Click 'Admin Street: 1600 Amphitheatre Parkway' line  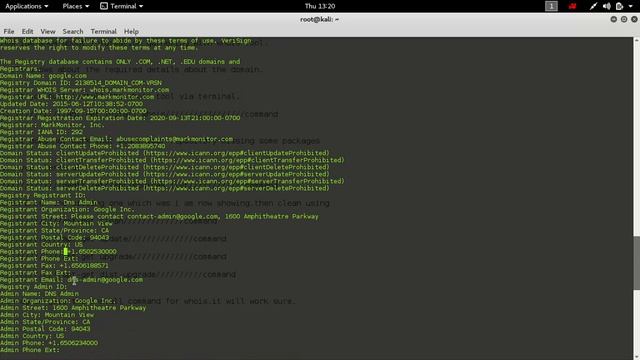tap(73, 308)
